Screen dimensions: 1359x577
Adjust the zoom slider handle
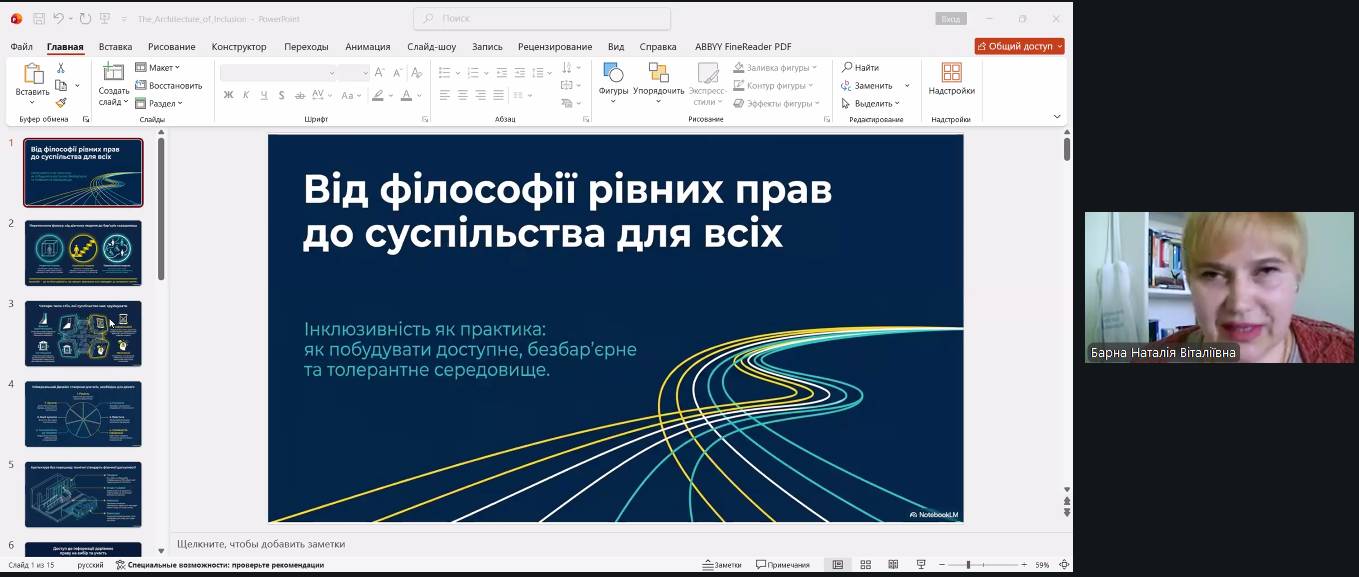968,565
